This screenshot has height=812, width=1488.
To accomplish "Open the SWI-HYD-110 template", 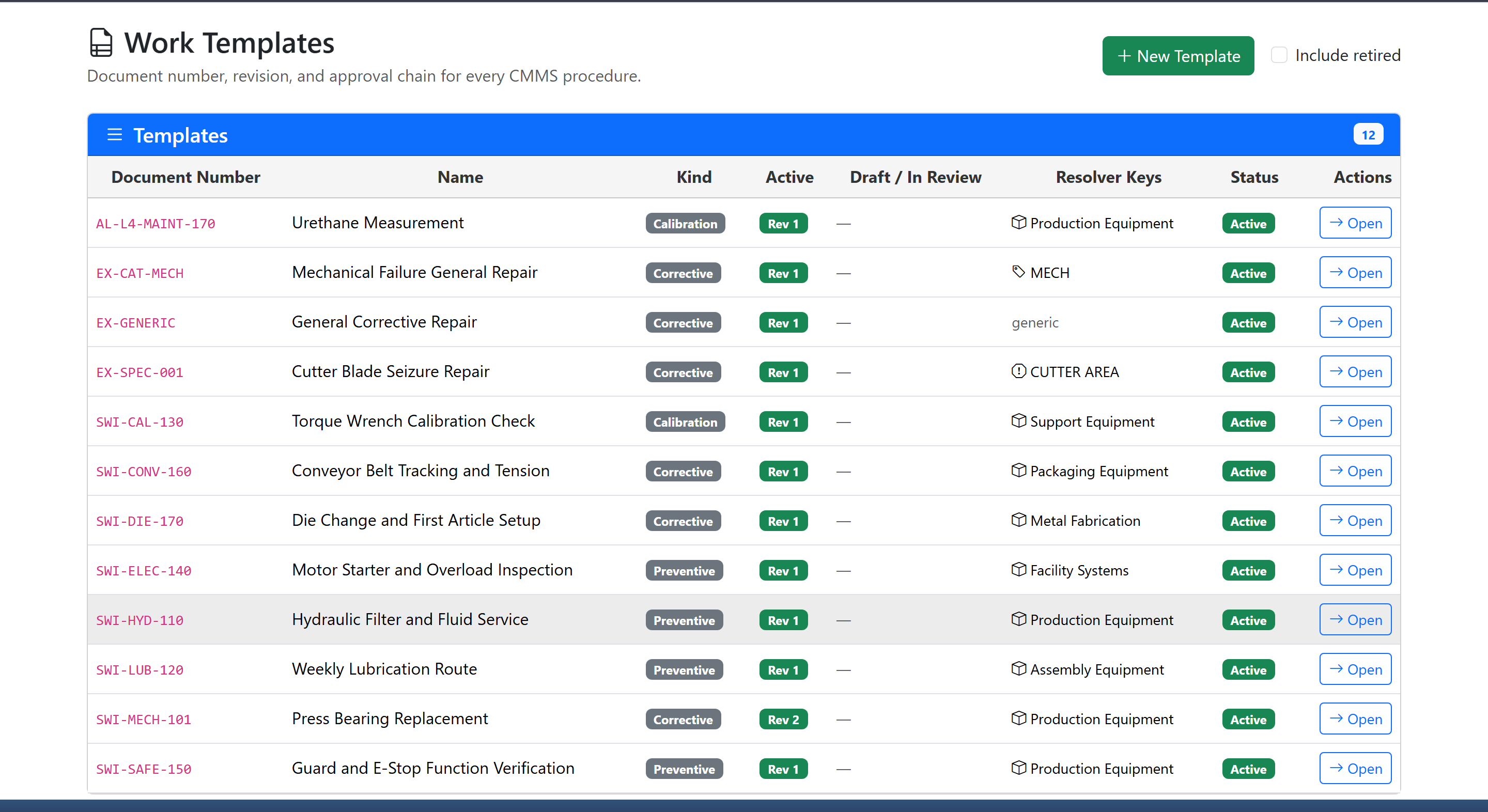I will pos(1355,620).
